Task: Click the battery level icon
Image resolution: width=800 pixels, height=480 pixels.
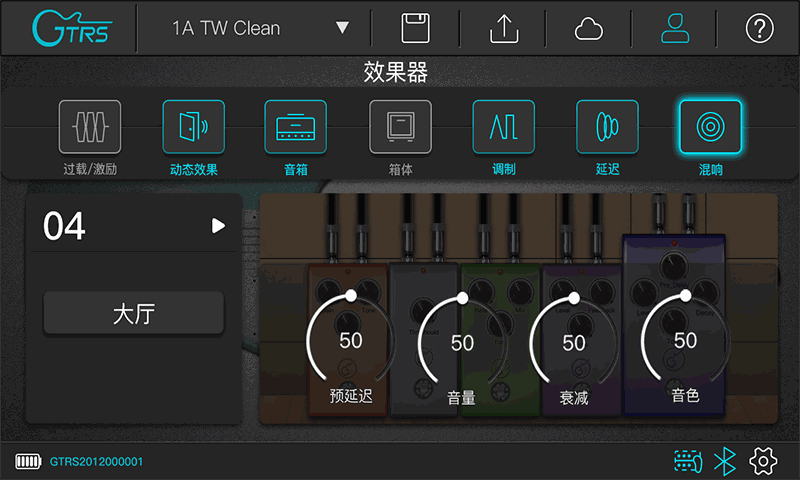Action: (28, 462)
